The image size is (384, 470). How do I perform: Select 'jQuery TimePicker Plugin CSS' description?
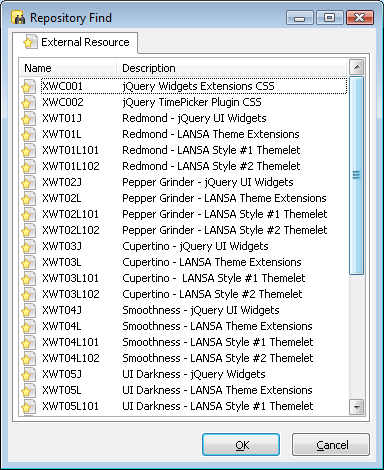coord(192,102)
